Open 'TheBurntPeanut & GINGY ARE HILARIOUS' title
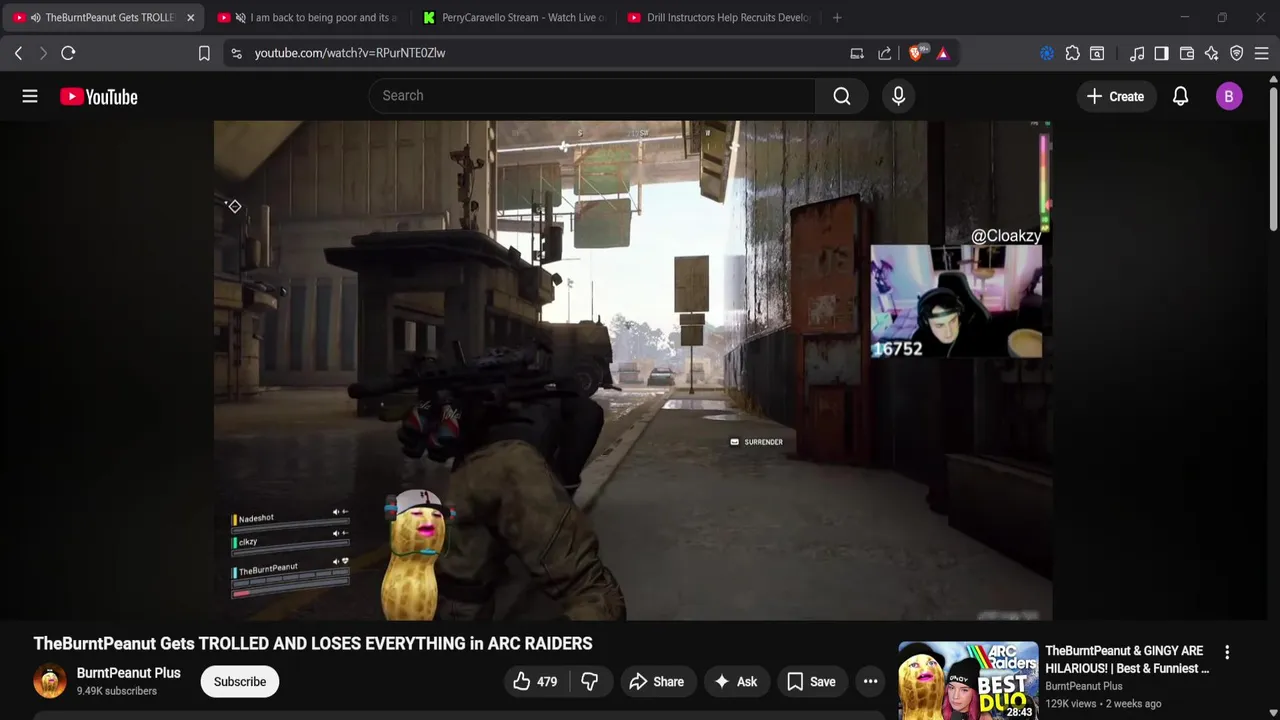1280x720 pixels. (1127, 660)
